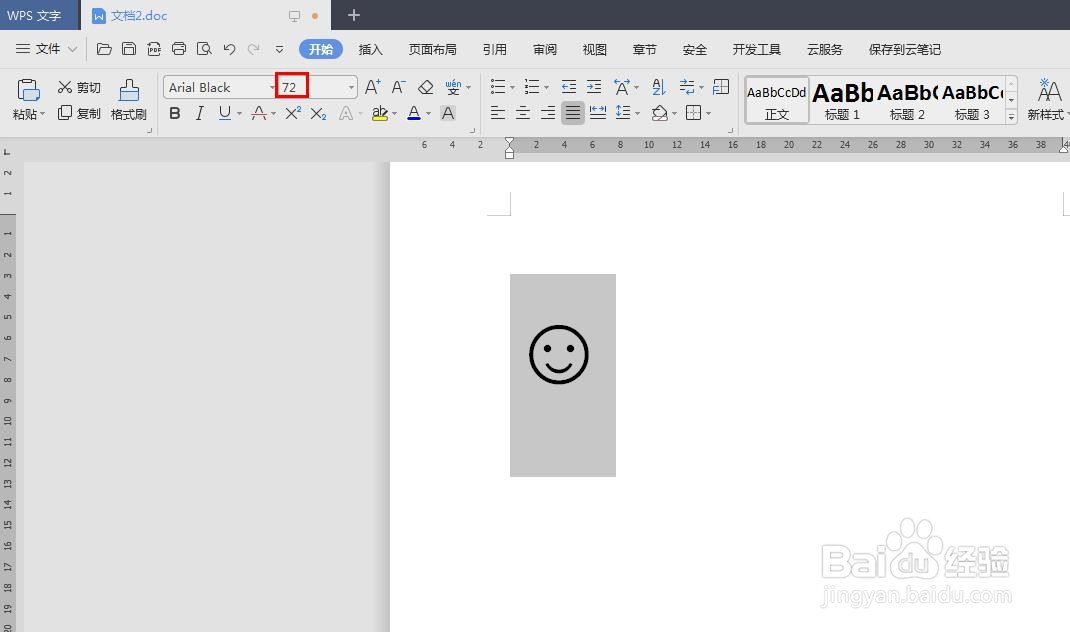
Task: Select the 正文 style
Action: (777, 100)
